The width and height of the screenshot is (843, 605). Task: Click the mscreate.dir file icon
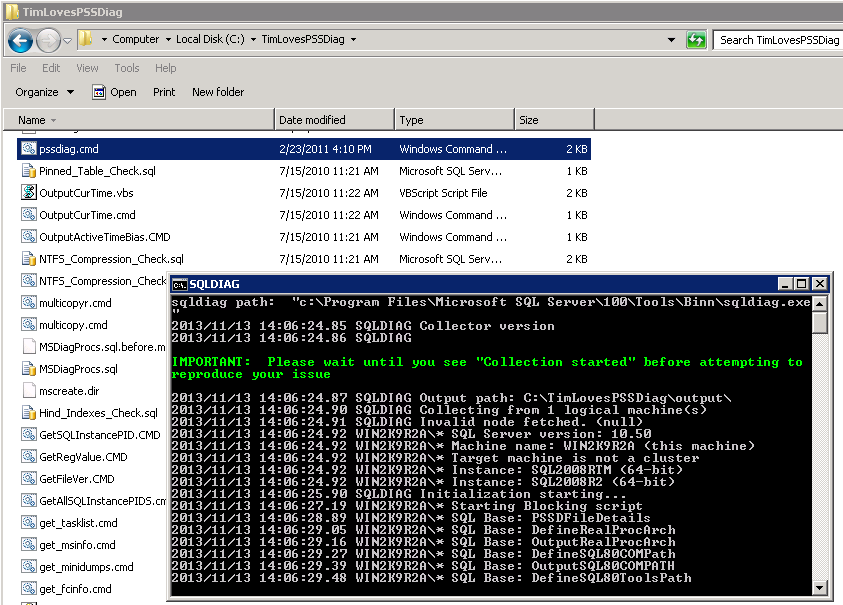point(29,391)
